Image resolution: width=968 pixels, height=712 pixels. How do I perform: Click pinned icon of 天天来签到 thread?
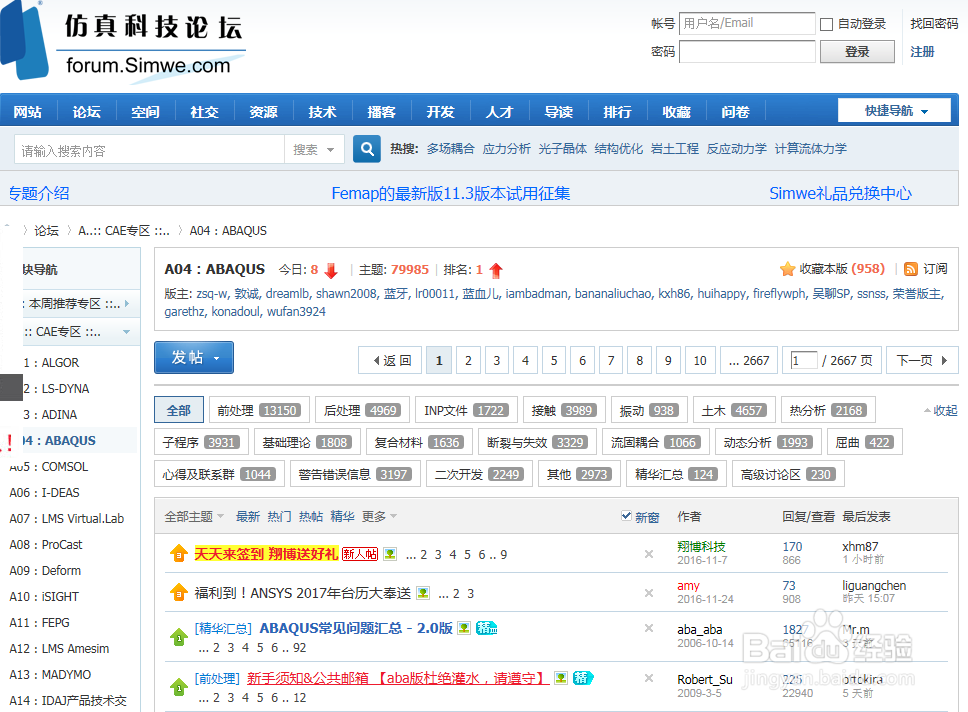(x=179, y=554)
